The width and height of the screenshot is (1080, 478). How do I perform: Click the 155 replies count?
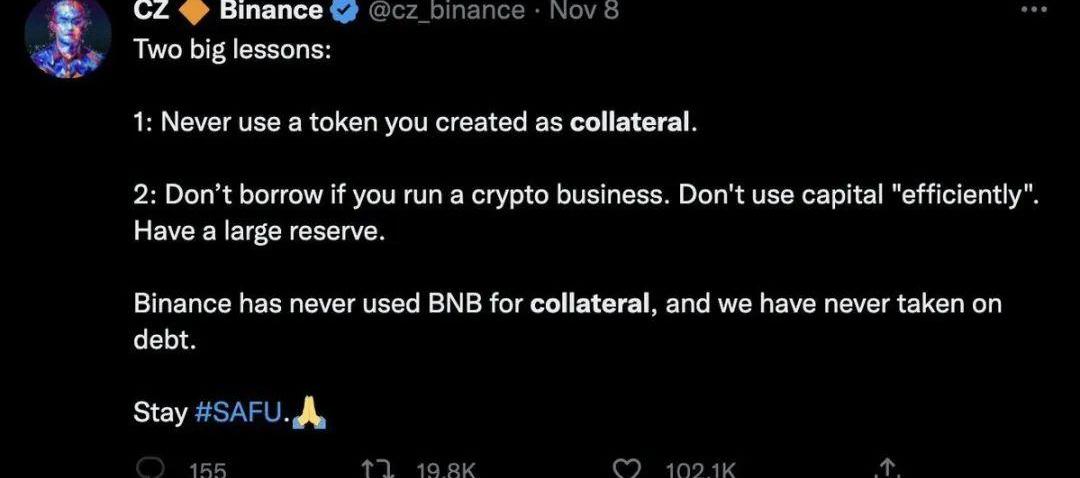(x=208, y=469)
